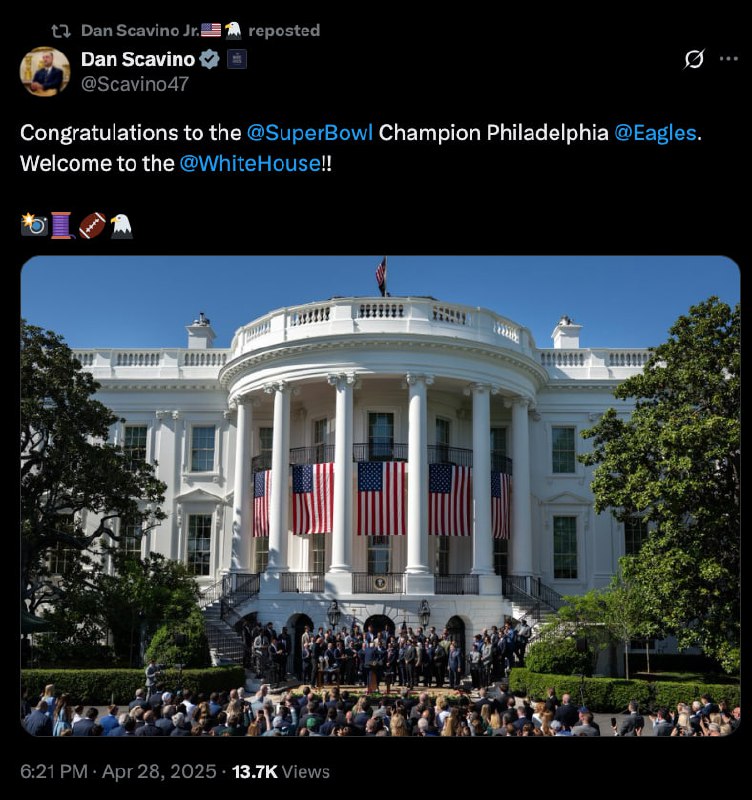Open the @SuperBowl mention
The width and height of the screenshot is (752, 800).
(x=310, y=133)
